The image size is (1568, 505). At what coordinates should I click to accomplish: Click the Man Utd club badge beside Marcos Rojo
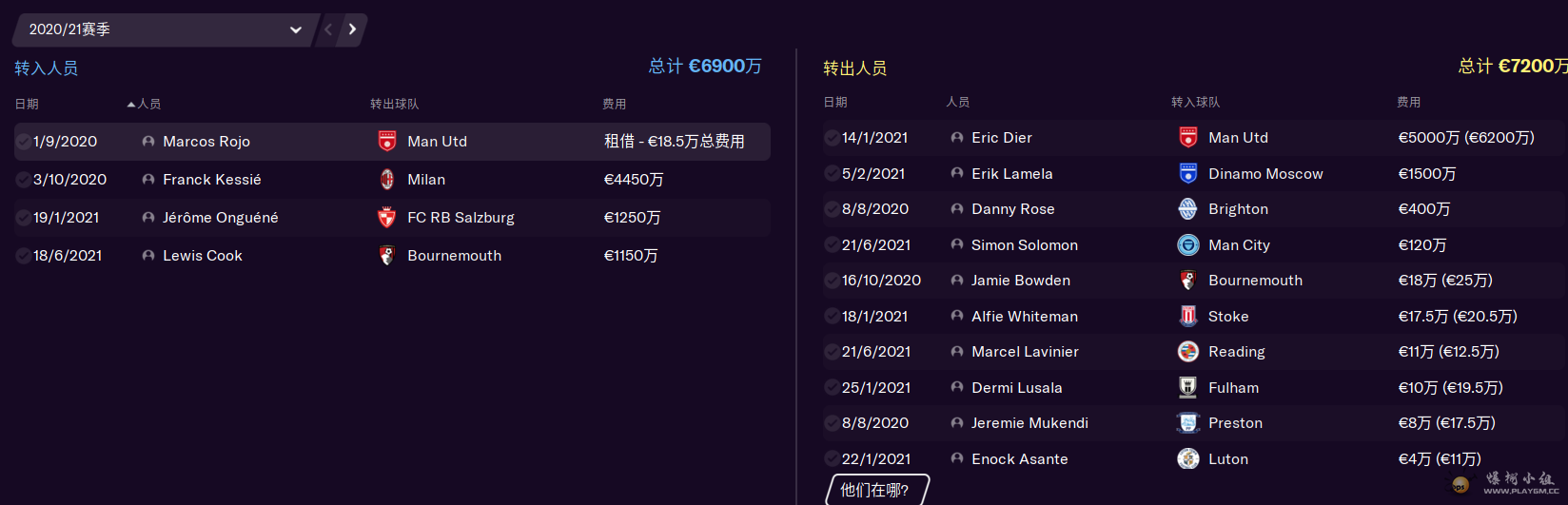point(387,142)
